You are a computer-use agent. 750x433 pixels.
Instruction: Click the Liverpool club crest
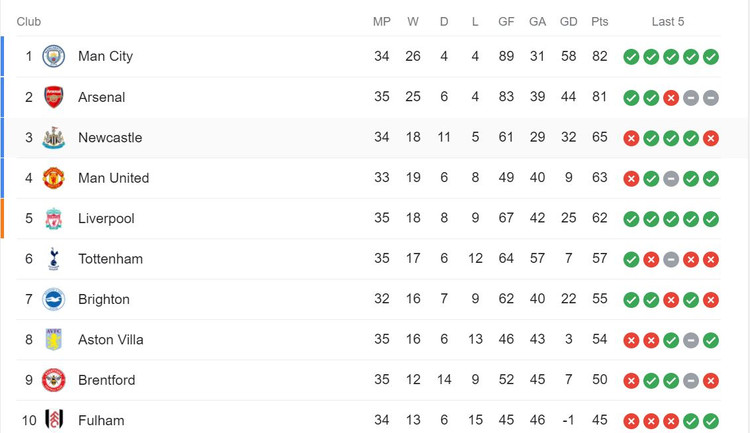click(54, 219)
